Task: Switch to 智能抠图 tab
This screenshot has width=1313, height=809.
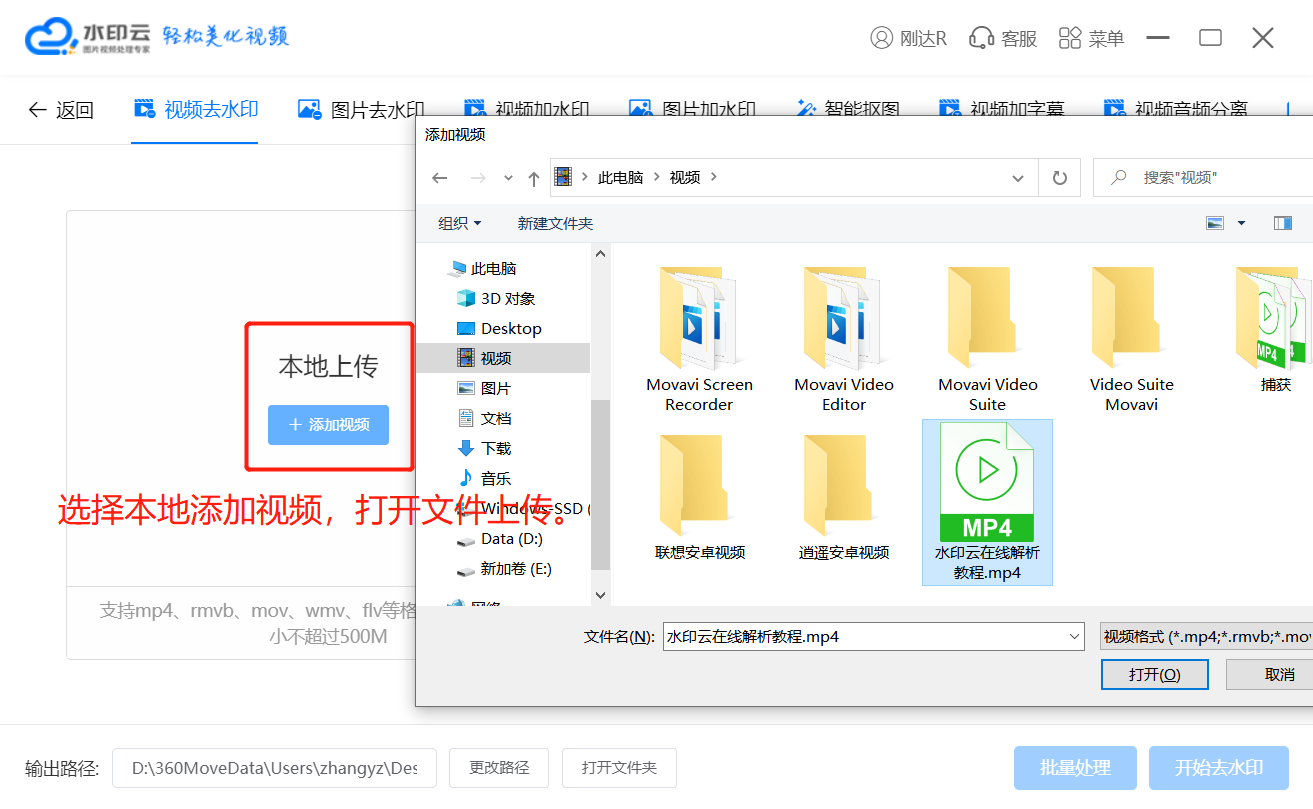Action: 848,110
